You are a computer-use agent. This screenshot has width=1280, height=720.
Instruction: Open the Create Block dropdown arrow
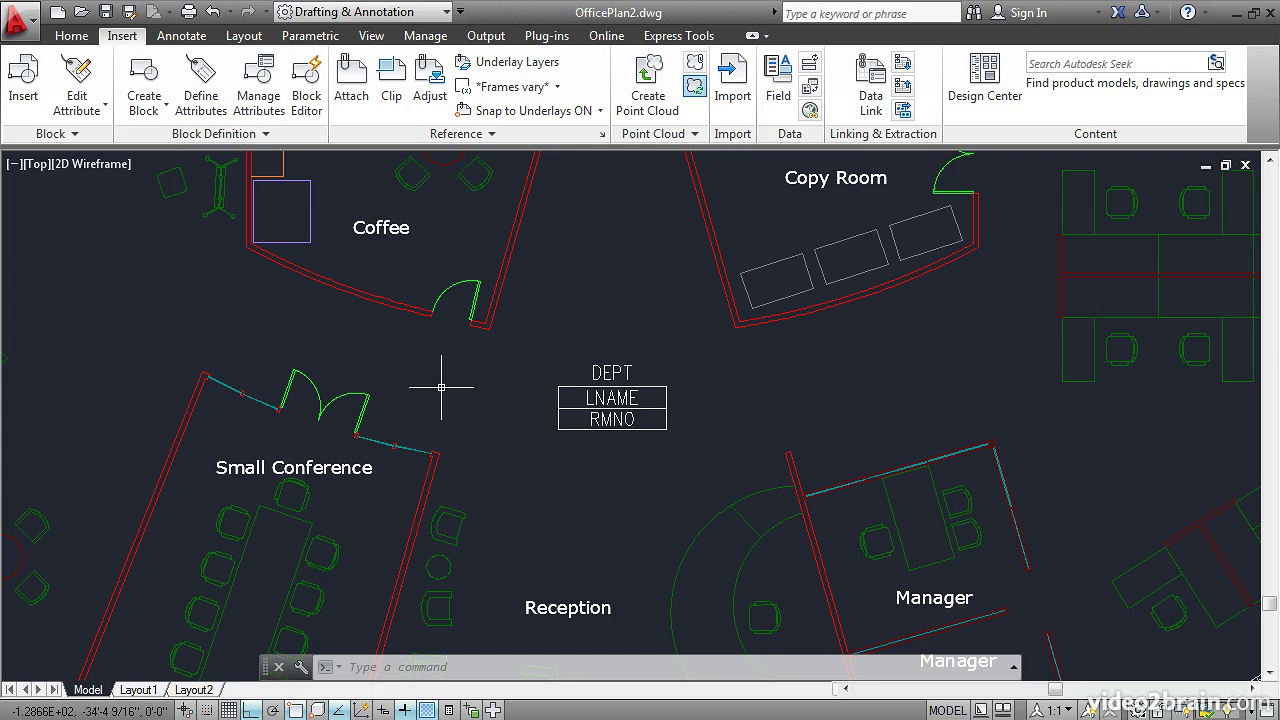(x=166, y=104)
